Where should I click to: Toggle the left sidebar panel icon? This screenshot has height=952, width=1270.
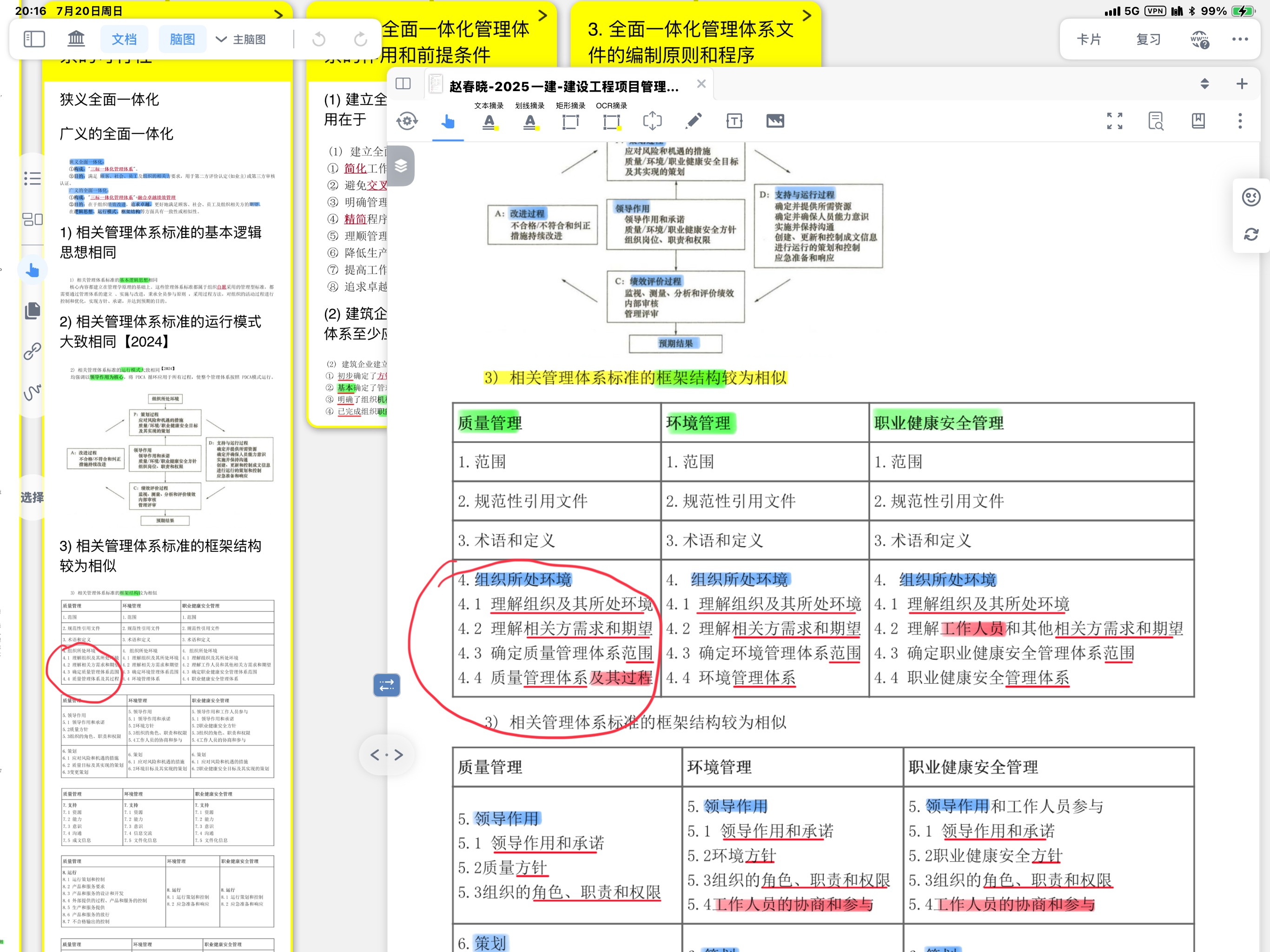coord(34,39)
